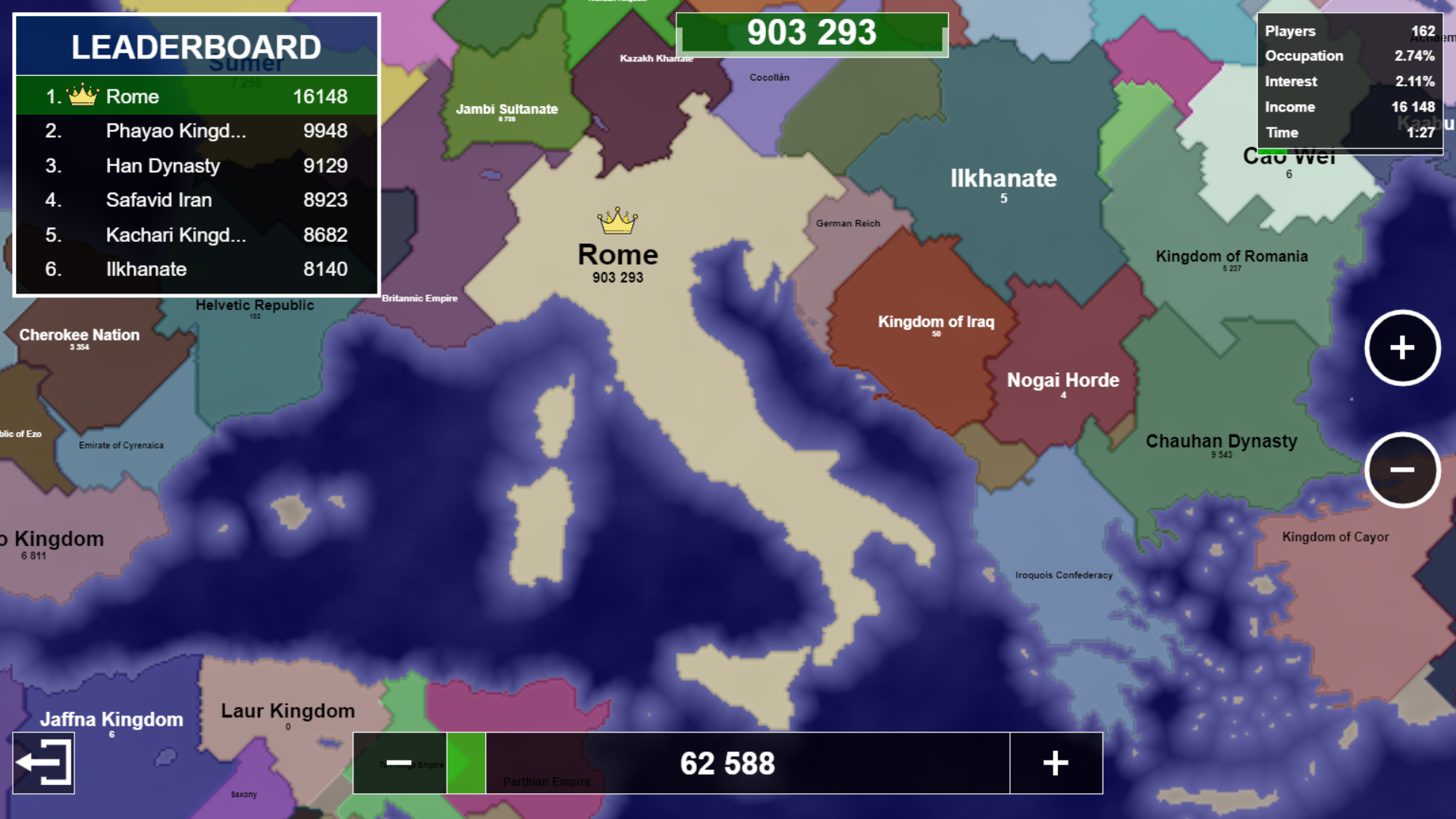Expand the Players stat in top-right panel
1456x819 pixels.
tap(1349, 31)
